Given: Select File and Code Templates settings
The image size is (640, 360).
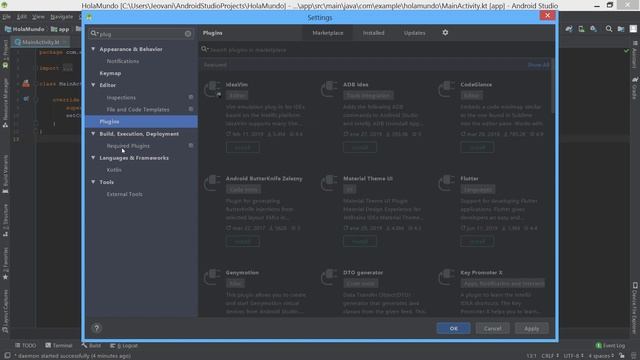Looking at the screenshot, I should [138, 109].
